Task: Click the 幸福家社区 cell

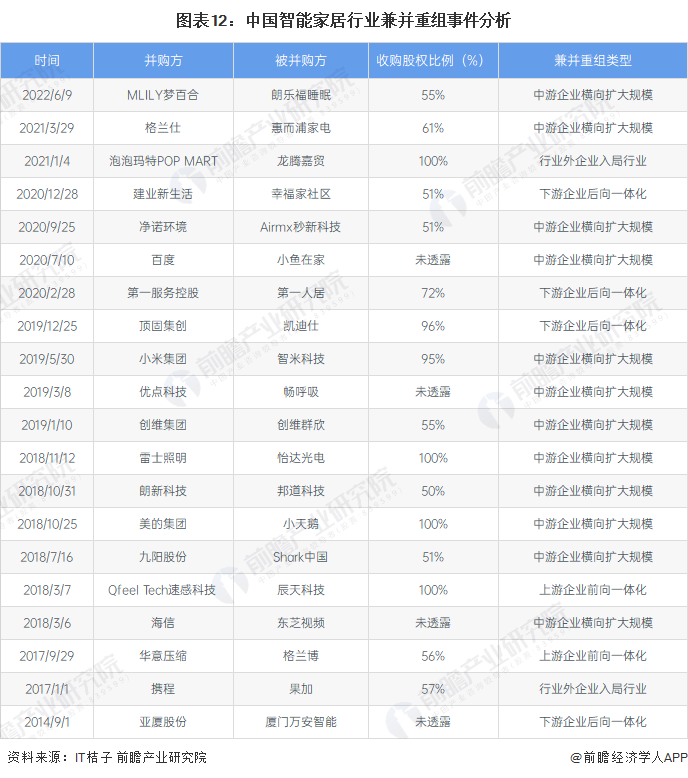Action: [x=301, y=194]
